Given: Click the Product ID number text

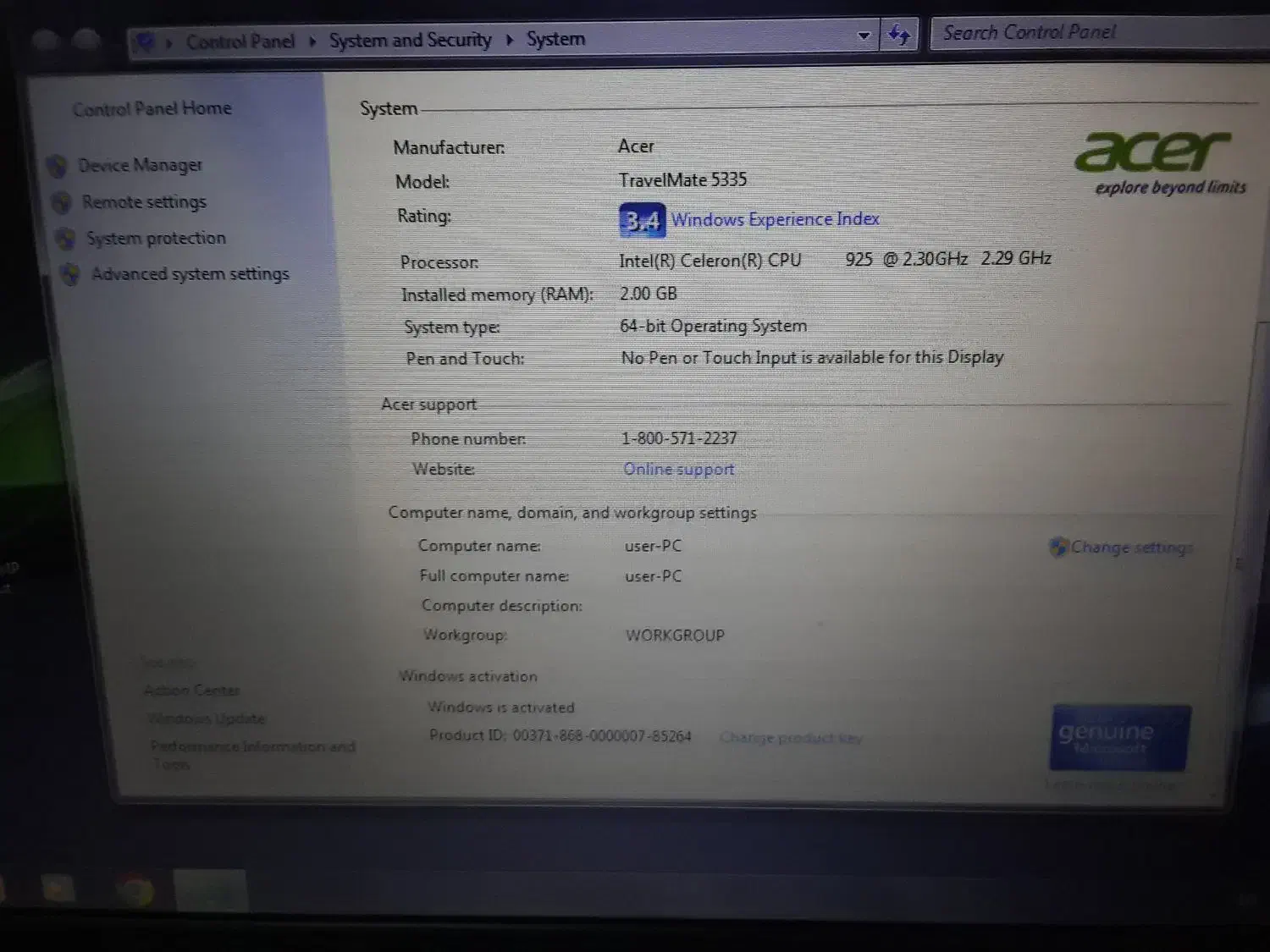Looking at the screenshot, I should pyautogui.click(x=602, y=736).
